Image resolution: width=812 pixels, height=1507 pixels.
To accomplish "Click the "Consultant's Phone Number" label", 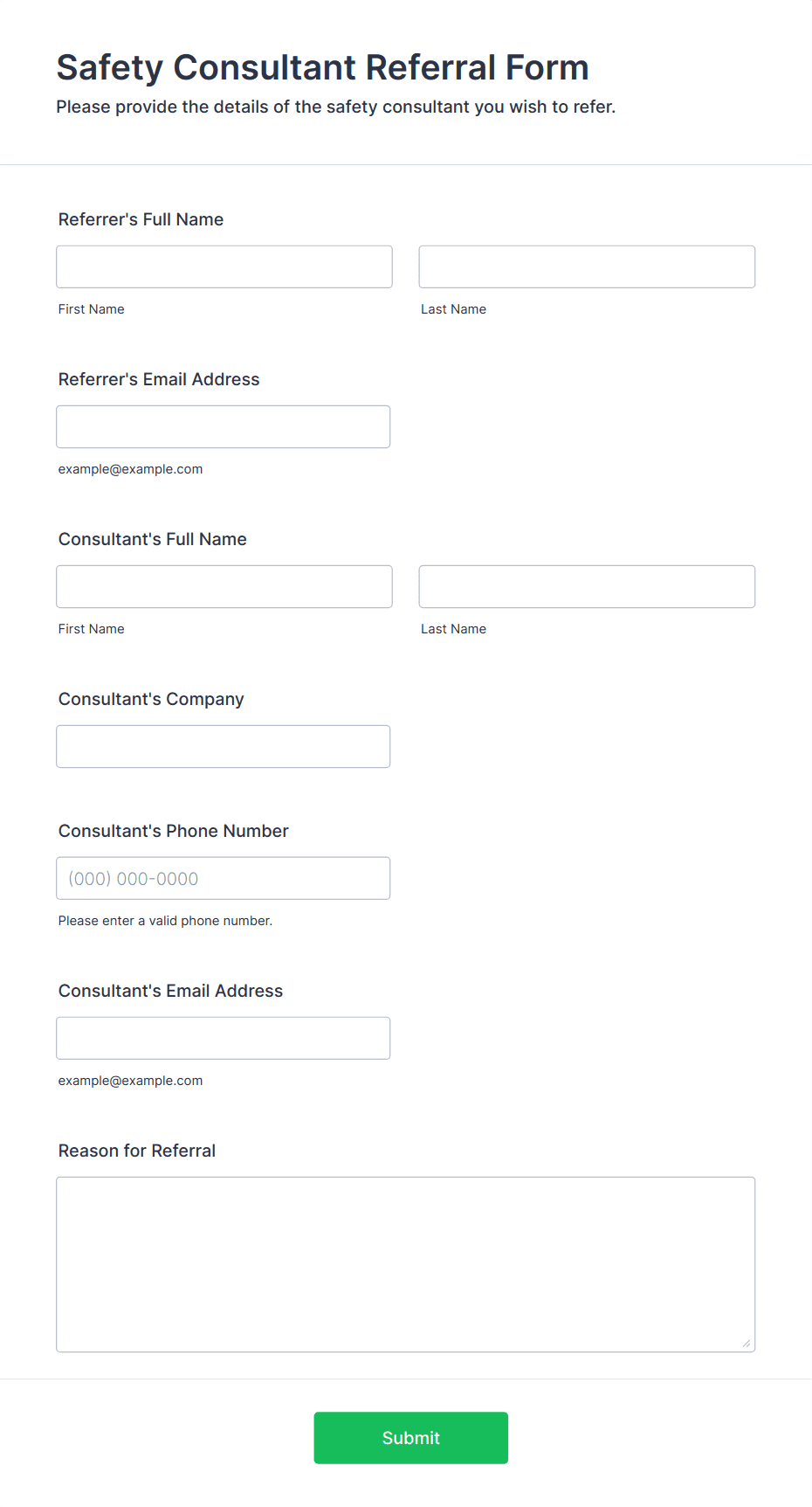I will 174,831.
